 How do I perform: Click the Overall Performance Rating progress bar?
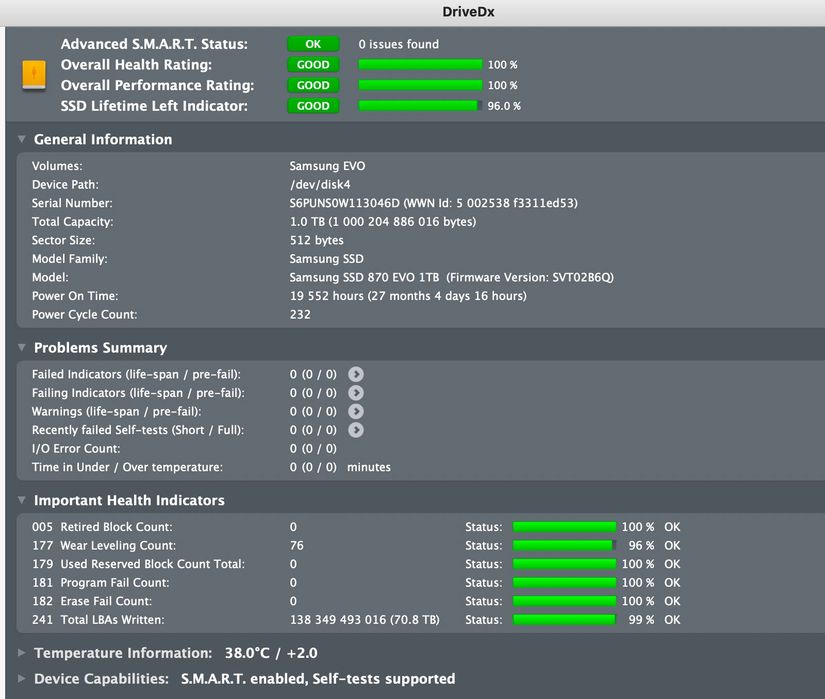click(420, 85)
